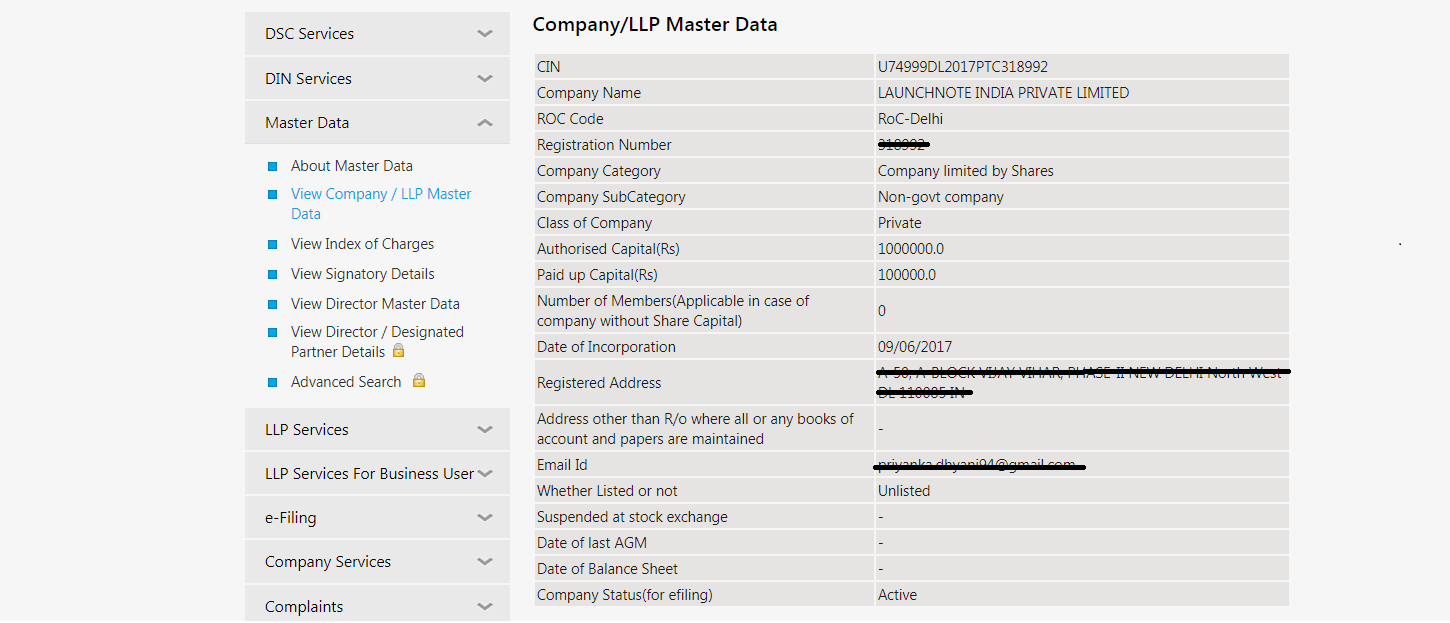1450x623 pixels.
Task: Open the DSC Services menu
Action: [x=377, y=34]
